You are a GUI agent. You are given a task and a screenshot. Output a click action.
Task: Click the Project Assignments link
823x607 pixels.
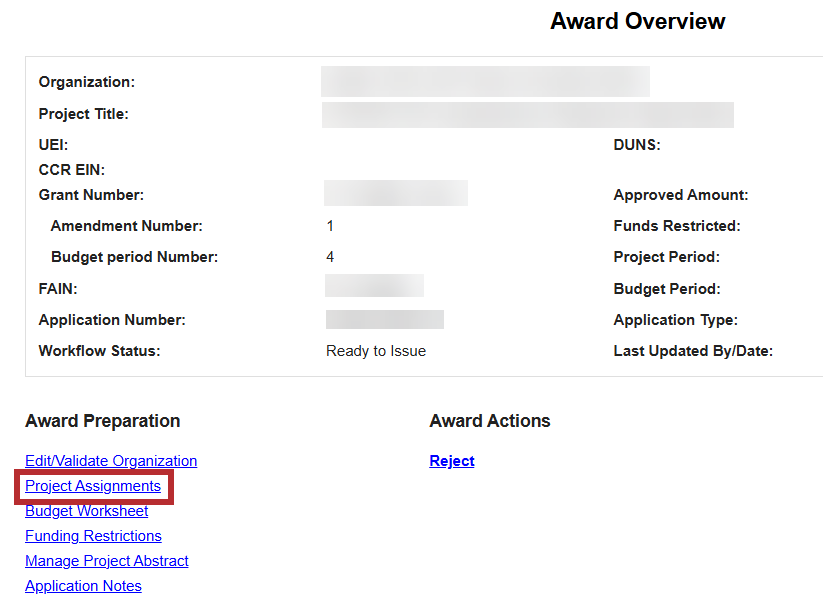click(x=93, y=486)
